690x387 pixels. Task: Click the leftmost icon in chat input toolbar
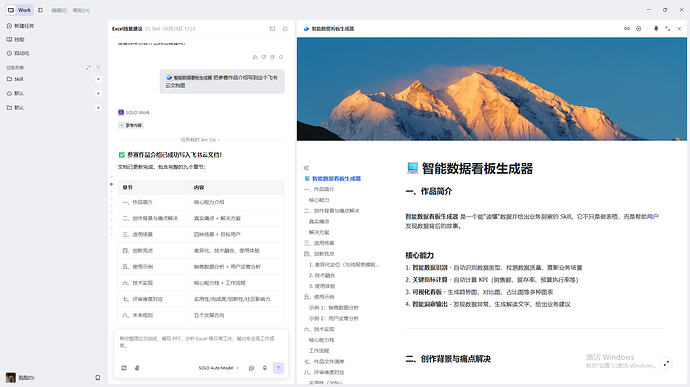(124, 368)
